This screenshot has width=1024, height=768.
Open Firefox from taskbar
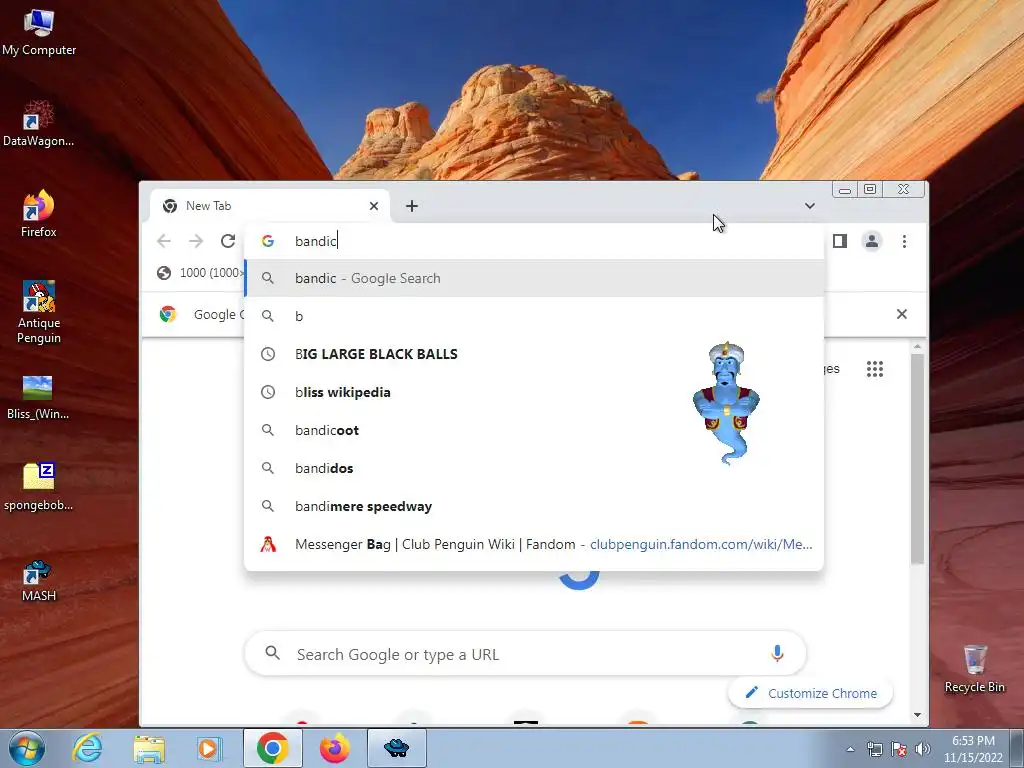(x=334, y=748)
